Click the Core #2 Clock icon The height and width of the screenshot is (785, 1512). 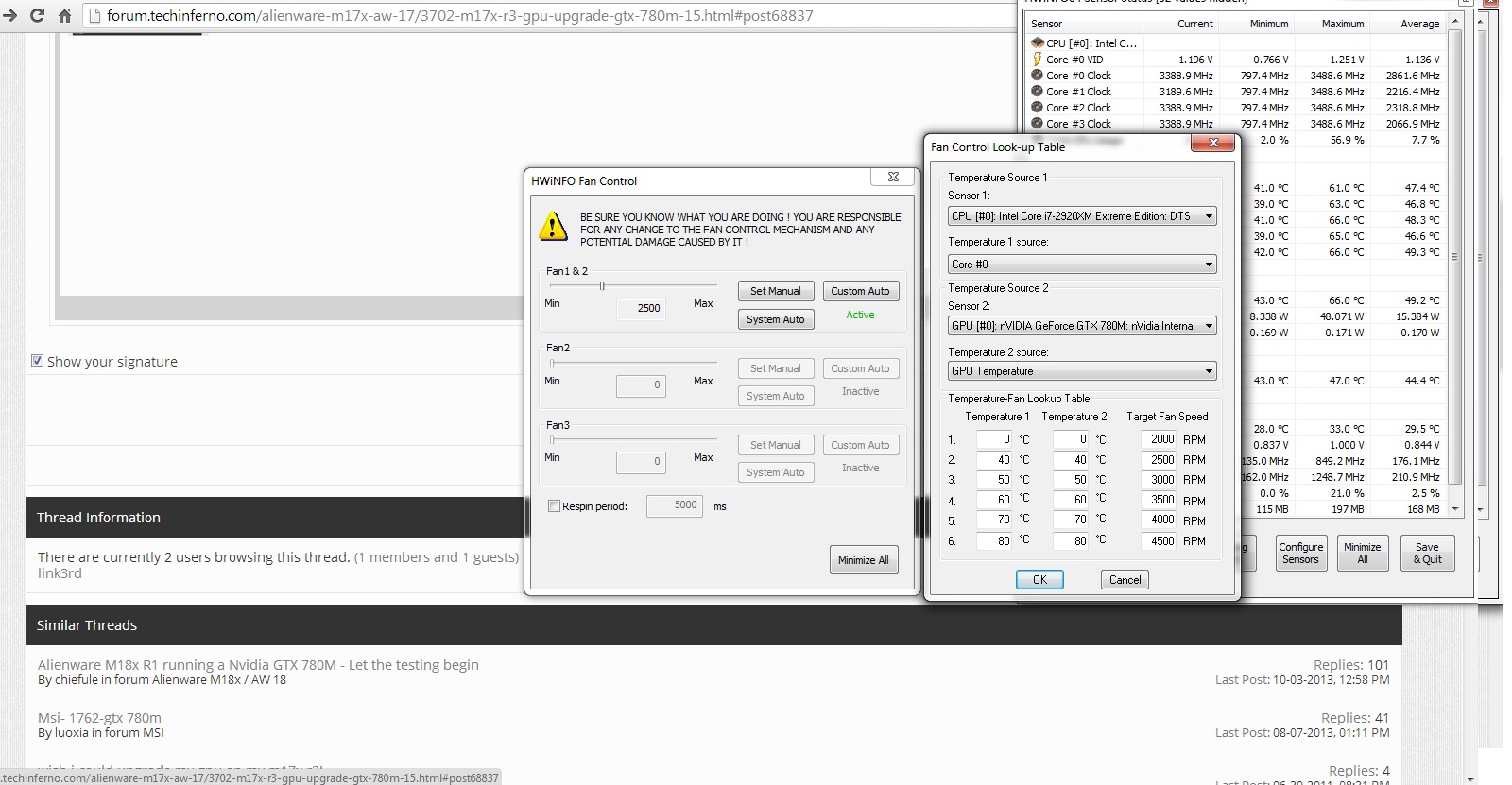click(1038, 107)
